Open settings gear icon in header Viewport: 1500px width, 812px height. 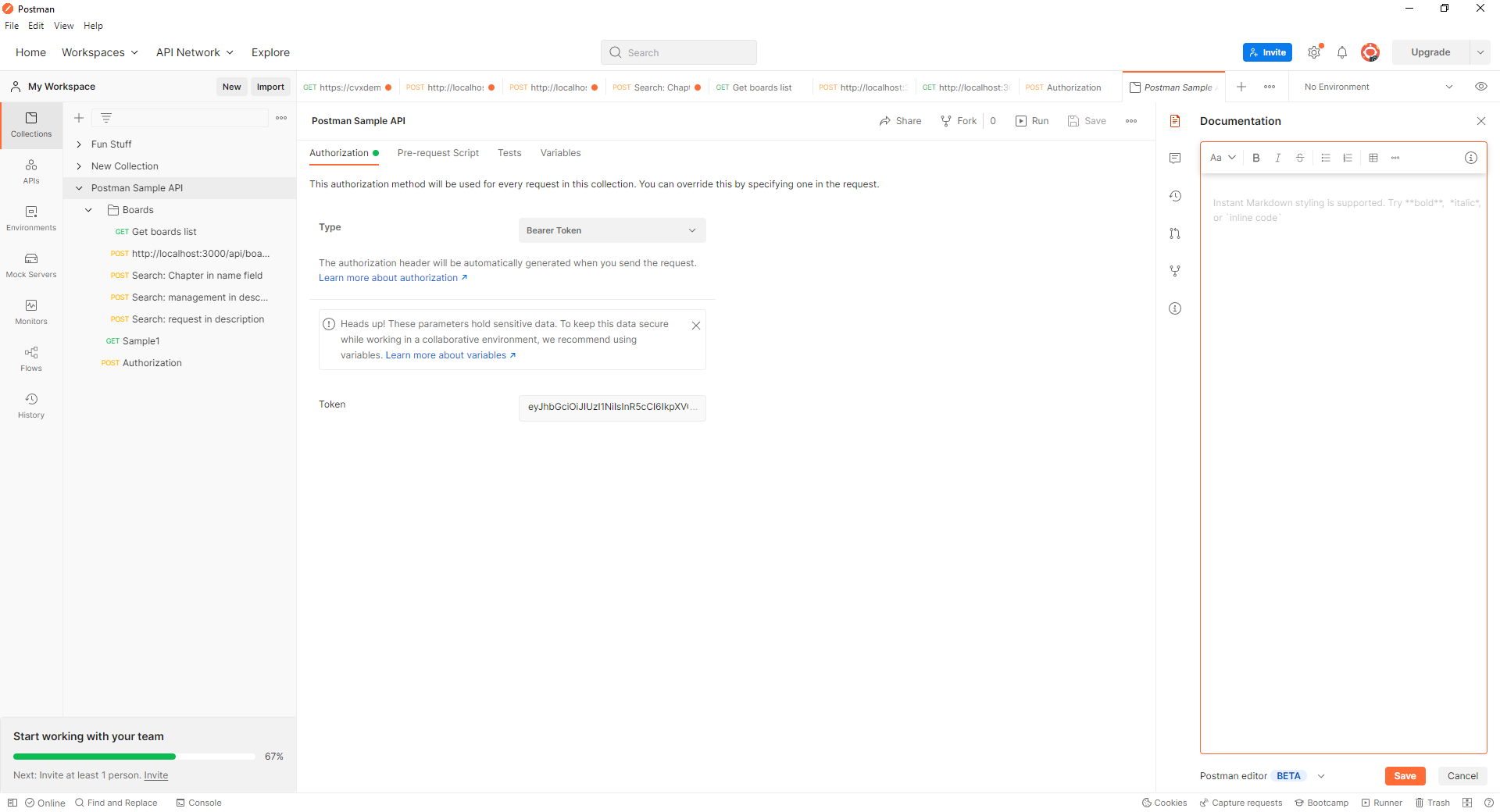click(x=1315, y=52)
